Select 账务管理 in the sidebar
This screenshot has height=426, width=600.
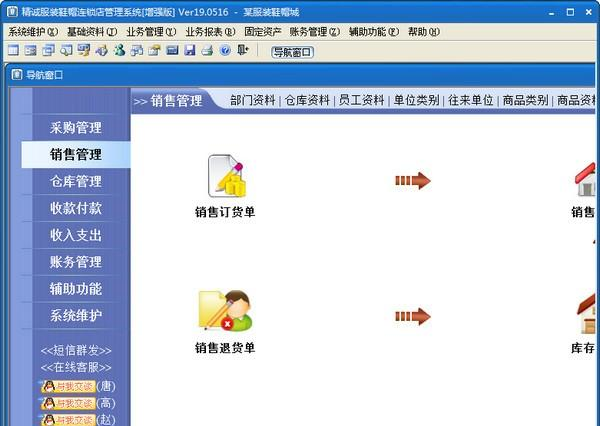click(76, 262)
